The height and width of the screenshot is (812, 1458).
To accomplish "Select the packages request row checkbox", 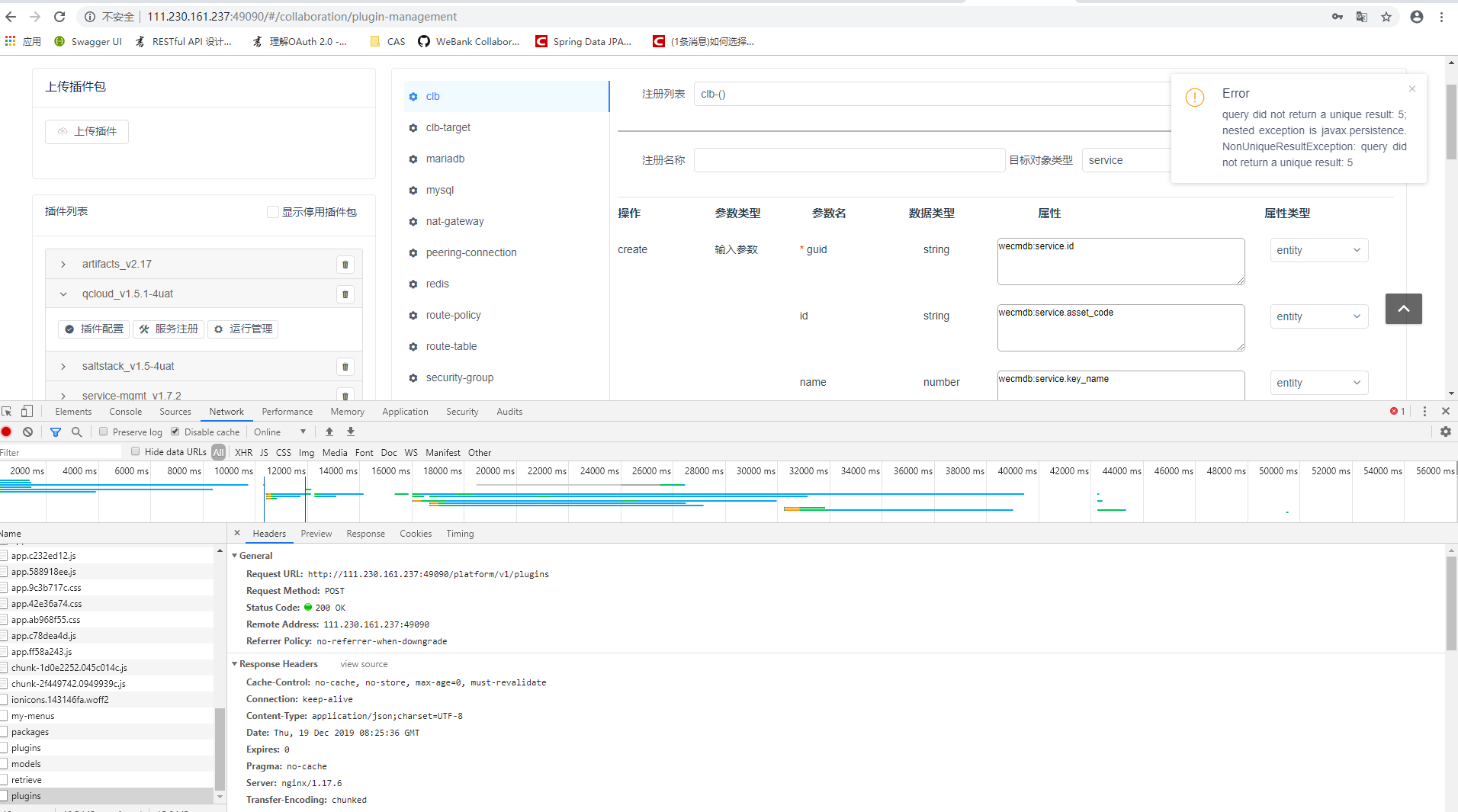I will (x=4, y=732).
